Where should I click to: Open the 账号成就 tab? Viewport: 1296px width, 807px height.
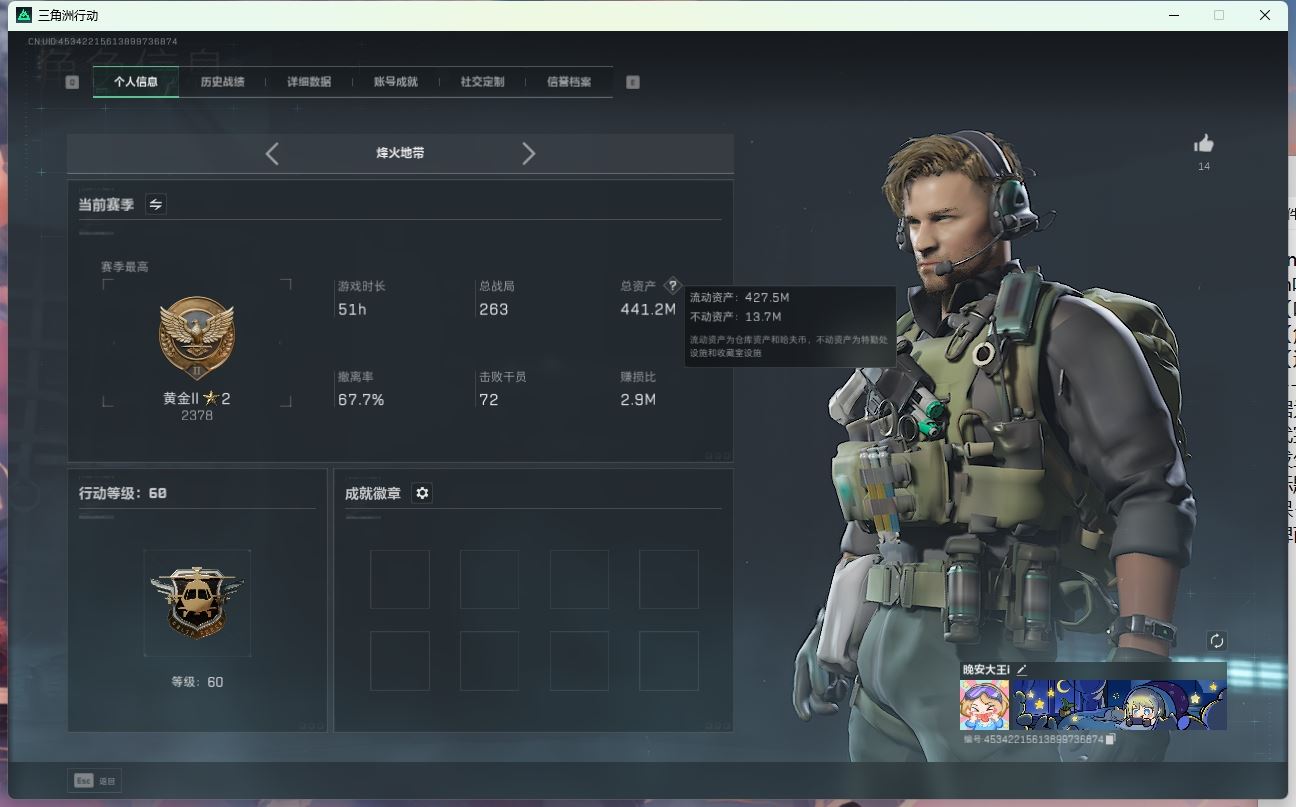395,82
